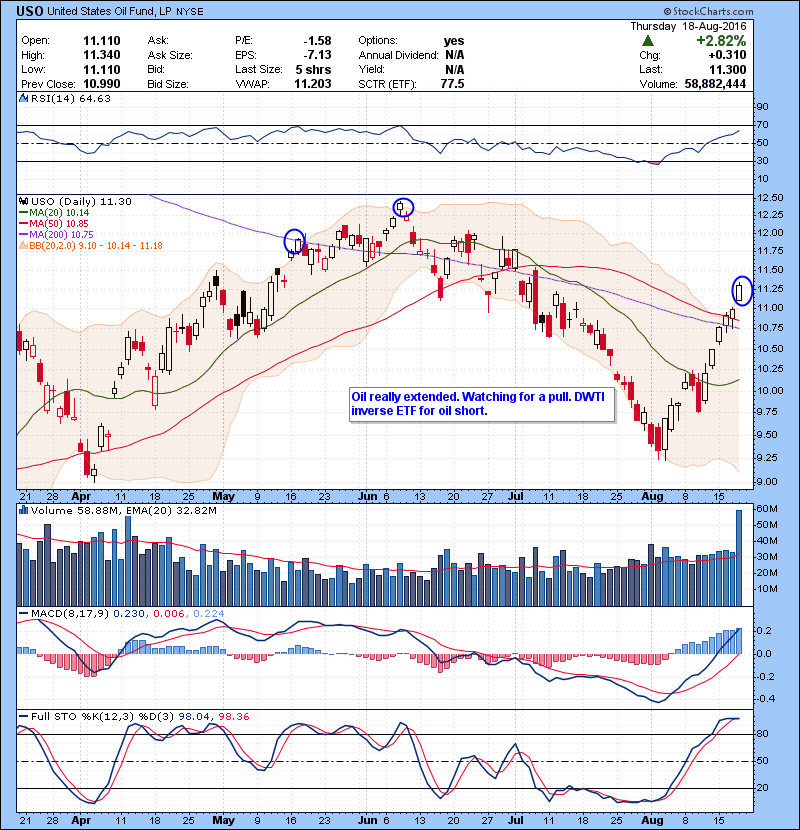Select the Chg value +0.310
The width and height of the screenshot is (800, 830).
[727, 55]
